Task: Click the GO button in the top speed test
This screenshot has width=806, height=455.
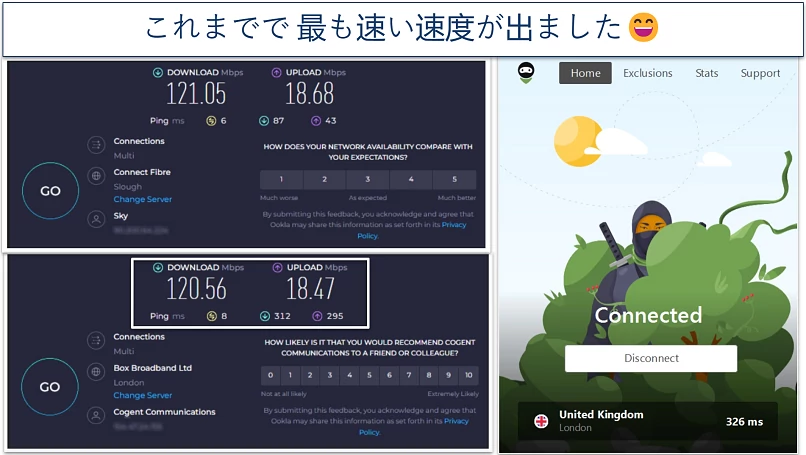Action: coord(50,191)
